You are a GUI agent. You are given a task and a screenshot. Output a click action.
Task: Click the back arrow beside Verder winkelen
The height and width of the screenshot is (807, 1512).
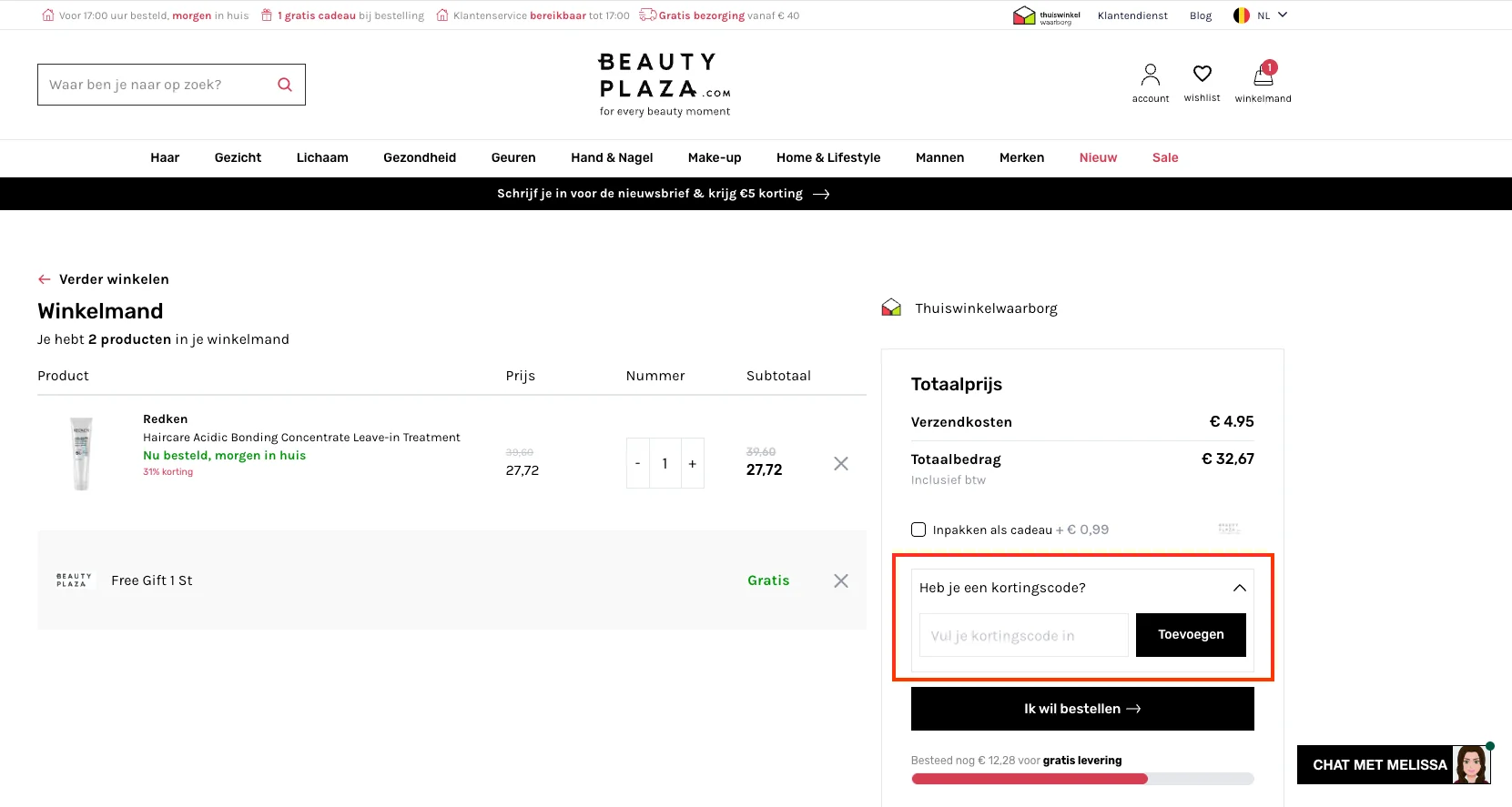coord(45,279)
